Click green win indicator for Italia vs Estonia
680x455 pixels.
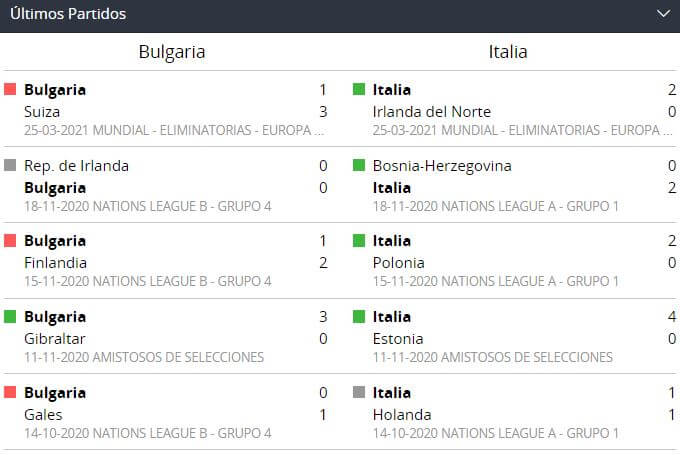[x=359, y=317]
